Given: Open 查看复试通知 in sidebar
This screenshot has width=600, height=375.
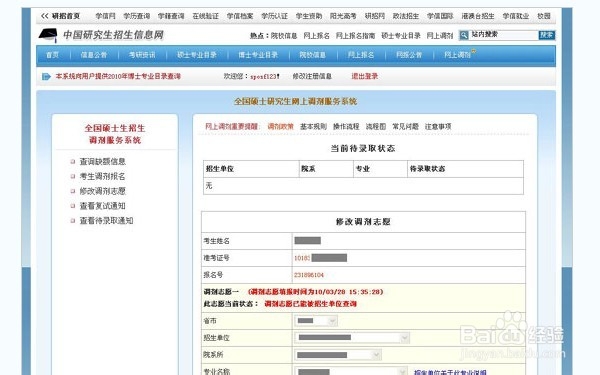Looking at the screenshot, I should 103,206.
